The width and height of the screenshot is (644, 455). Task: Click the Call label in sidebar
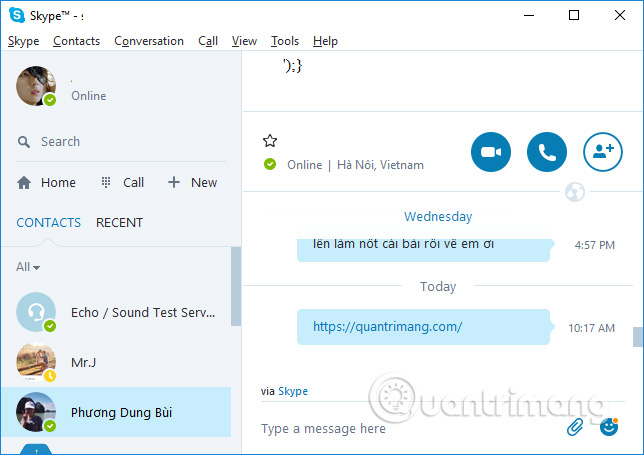coord(133,182)
